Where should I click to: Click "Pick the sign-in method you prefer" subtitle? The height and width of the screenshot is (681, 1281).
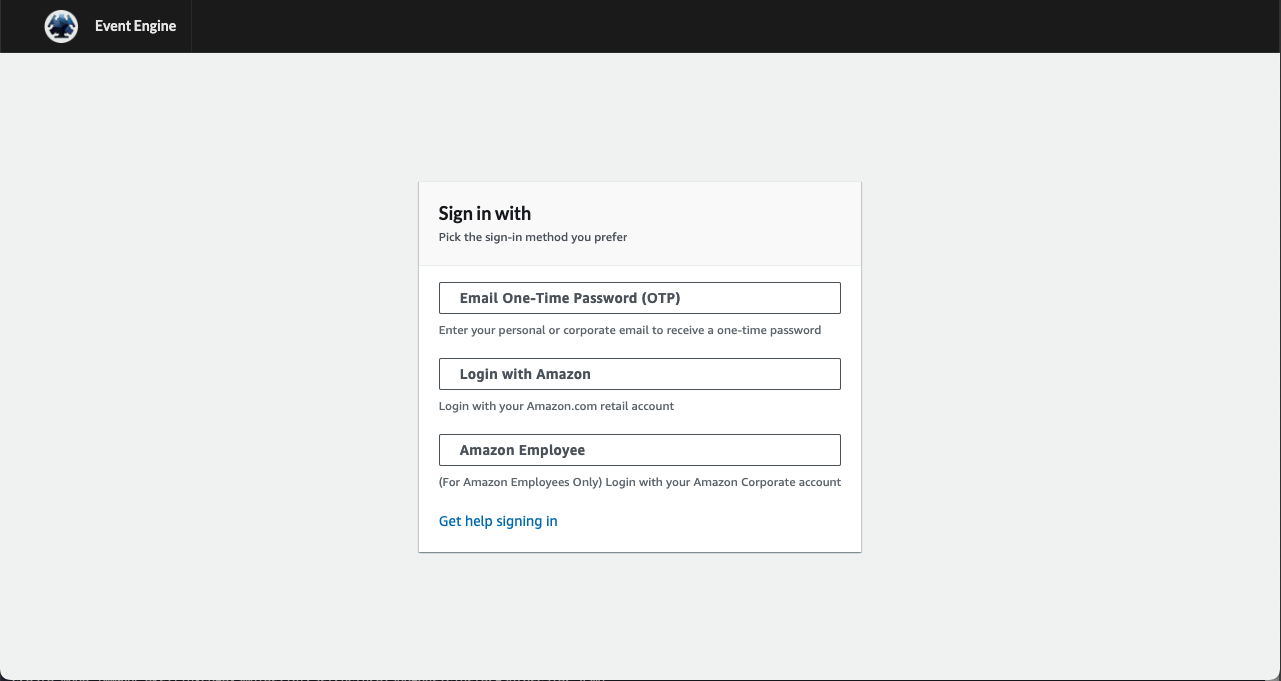pyautogui.click(x=533, y=237)
